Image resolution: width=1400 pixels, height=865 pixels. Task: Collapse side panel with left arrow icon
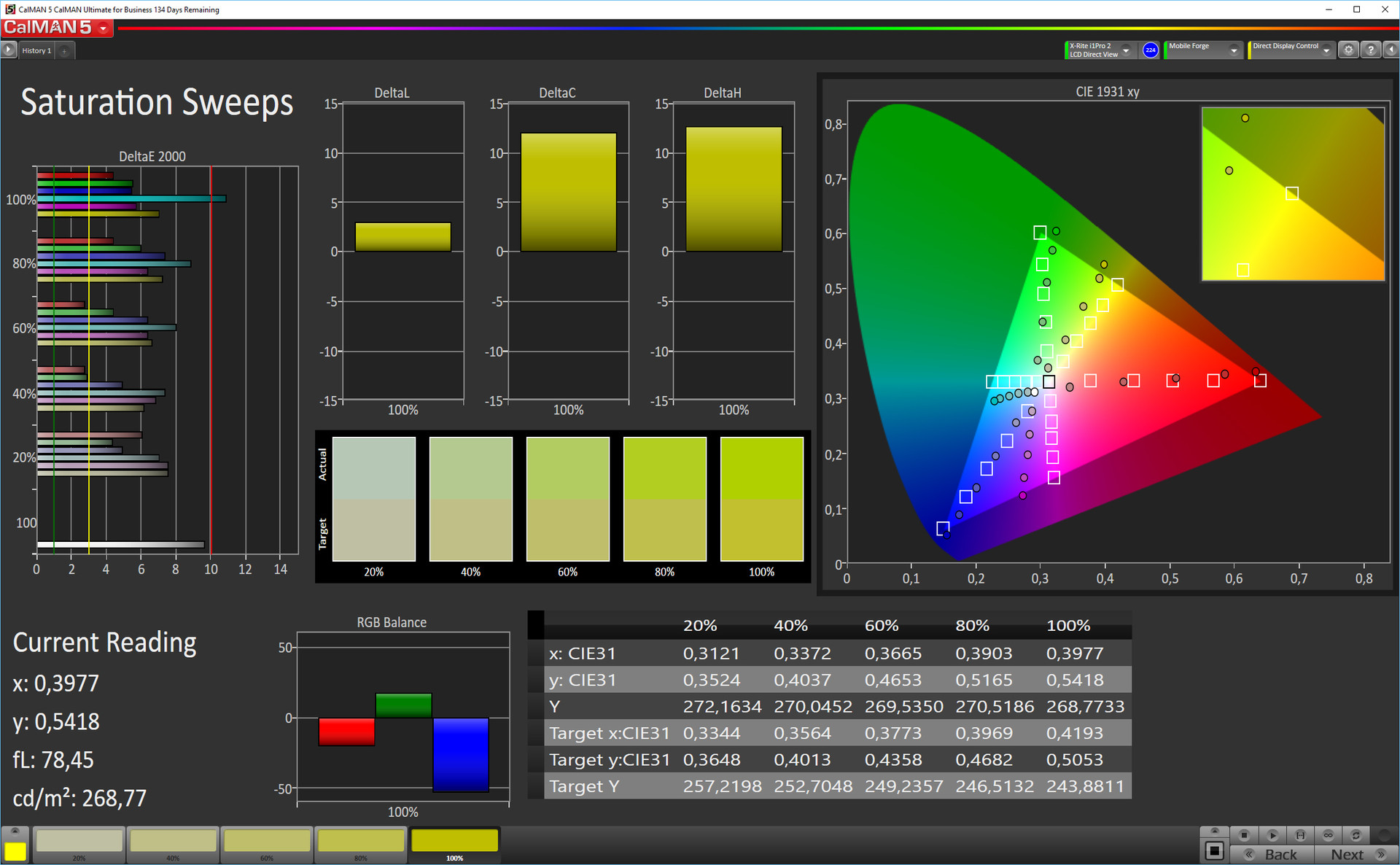[x=1391, y=50]
